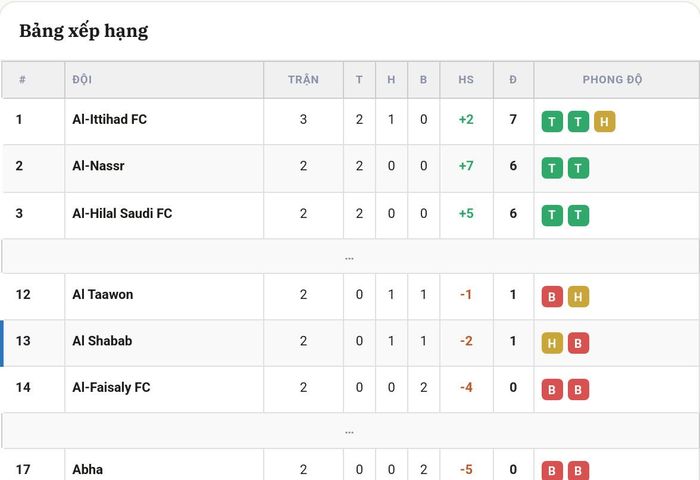Image resolution: width=700 pixels, height=480 pixels.
Task: Expand hidden rows between Al-Hilal and Al Taawon
Action: click(350, 257)
